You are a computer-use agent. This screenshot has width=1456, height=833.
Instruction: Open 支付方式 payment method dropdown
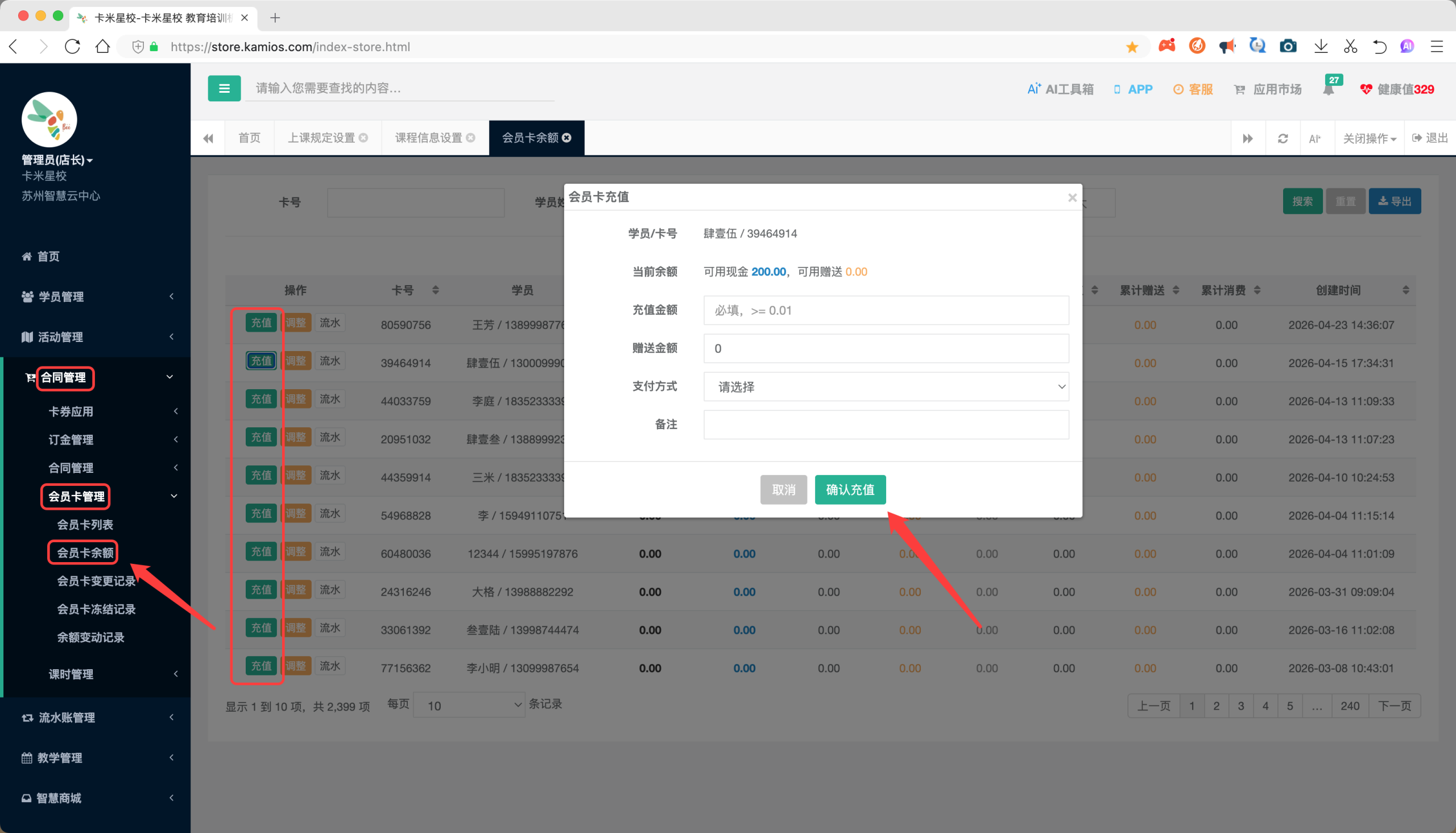pos(886,387)
